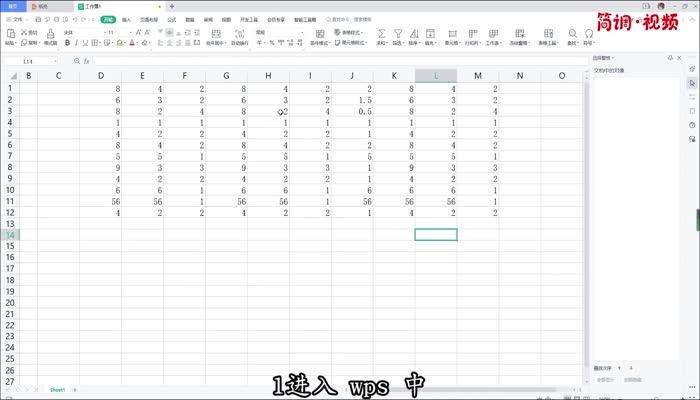Click the Paste icon

[x=11, y=33]
